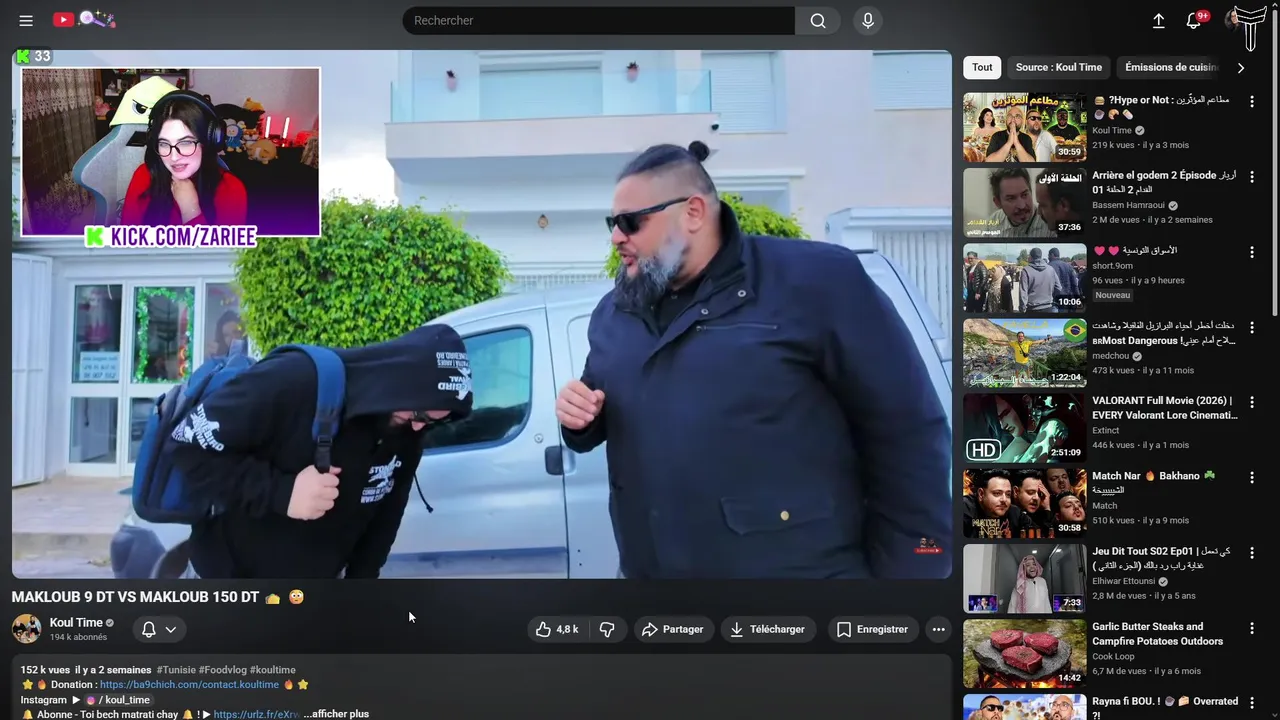
Task: Open VALORANT Full Movie thumbnail
Action: tap(1024, 427)
